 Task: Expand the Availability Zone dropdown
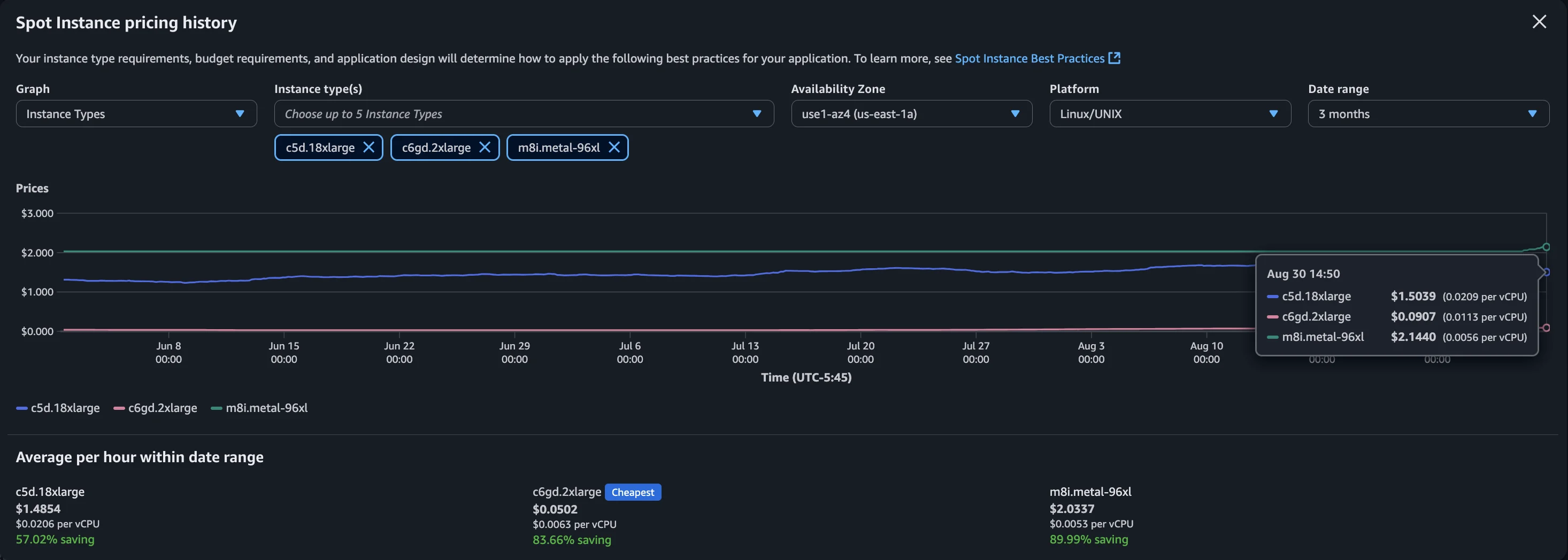pos(911,114)
